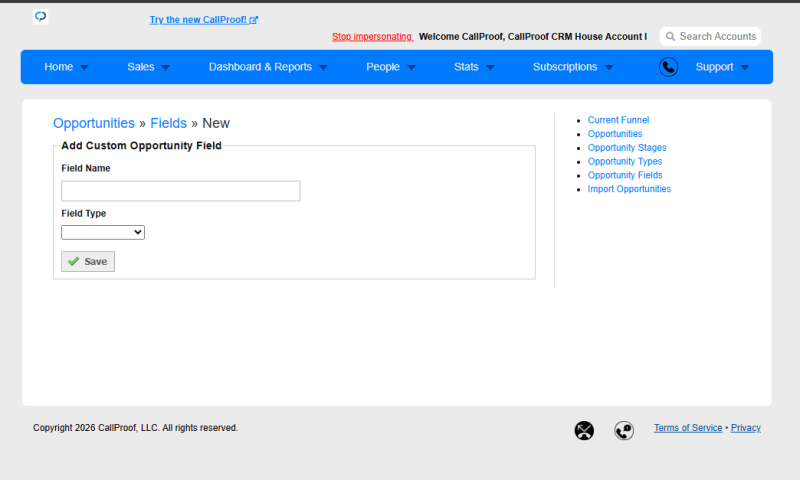The image size is (800, 480).
Task: Click Try the new CallProof link
Action: point(204,20)
